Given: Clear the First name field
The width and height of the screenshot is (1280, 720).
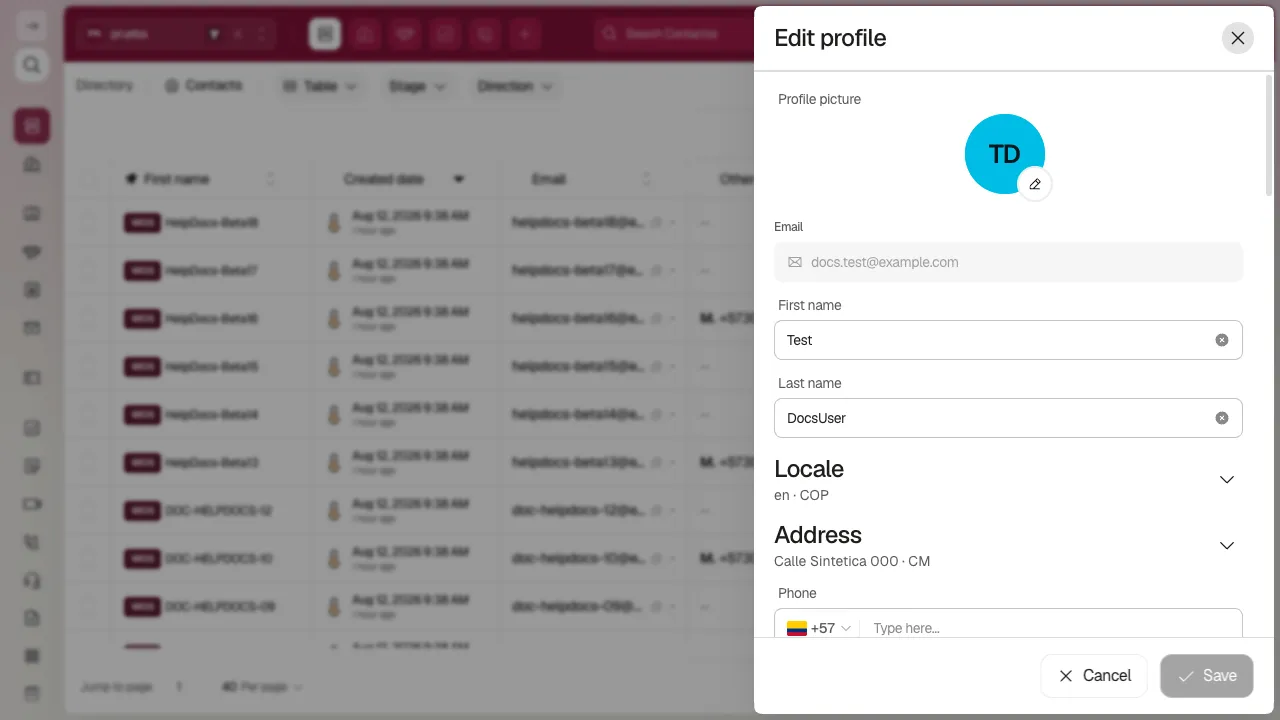Looking at the screenshot, I should point(1221,340).
